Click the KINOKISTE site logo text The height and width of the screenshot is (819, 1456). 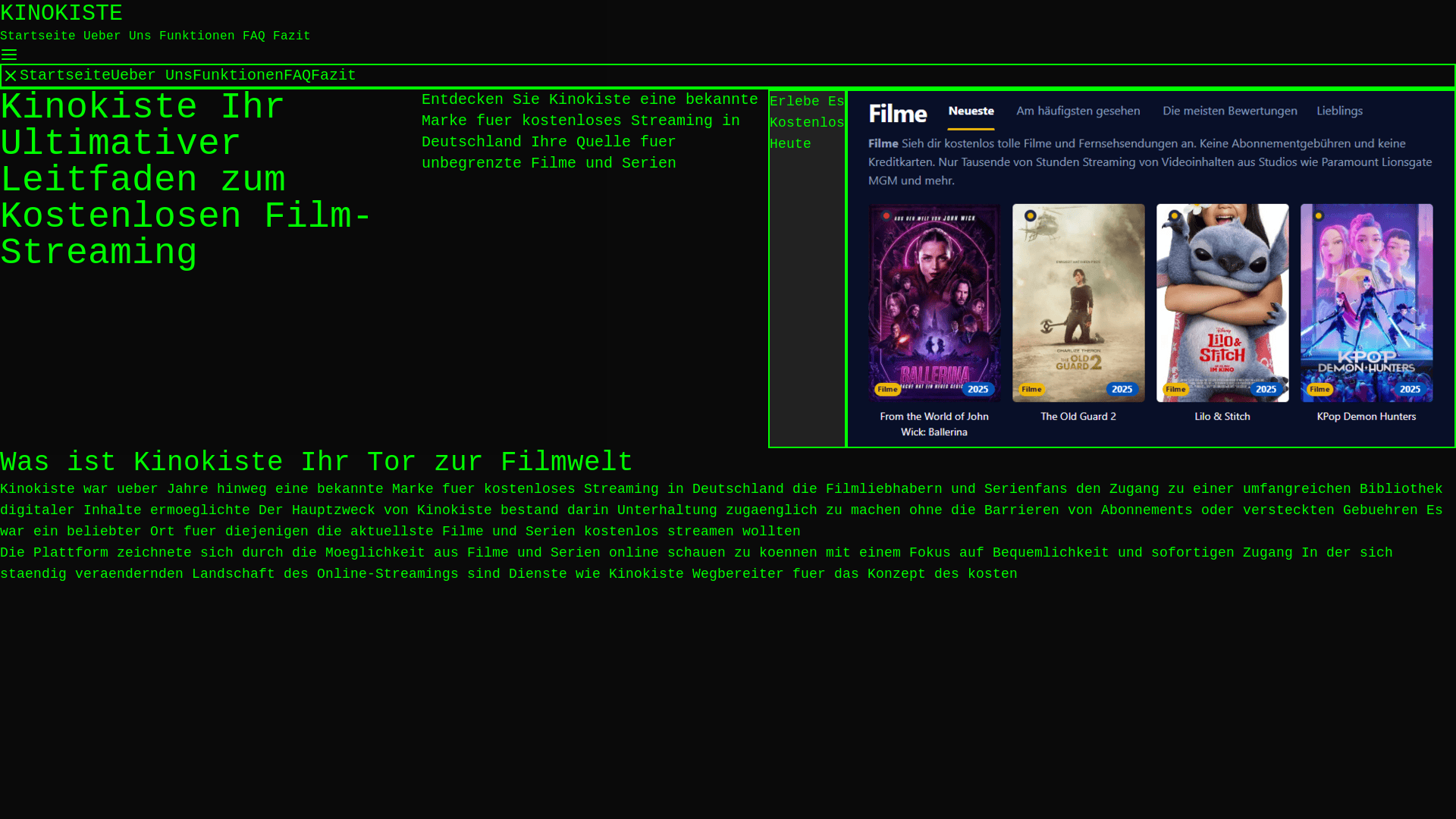[61, 13]
